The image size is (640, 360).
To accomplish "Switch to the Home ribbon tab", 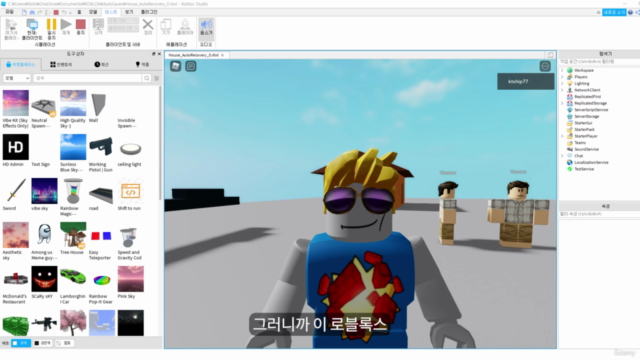I will click(79, 12).
